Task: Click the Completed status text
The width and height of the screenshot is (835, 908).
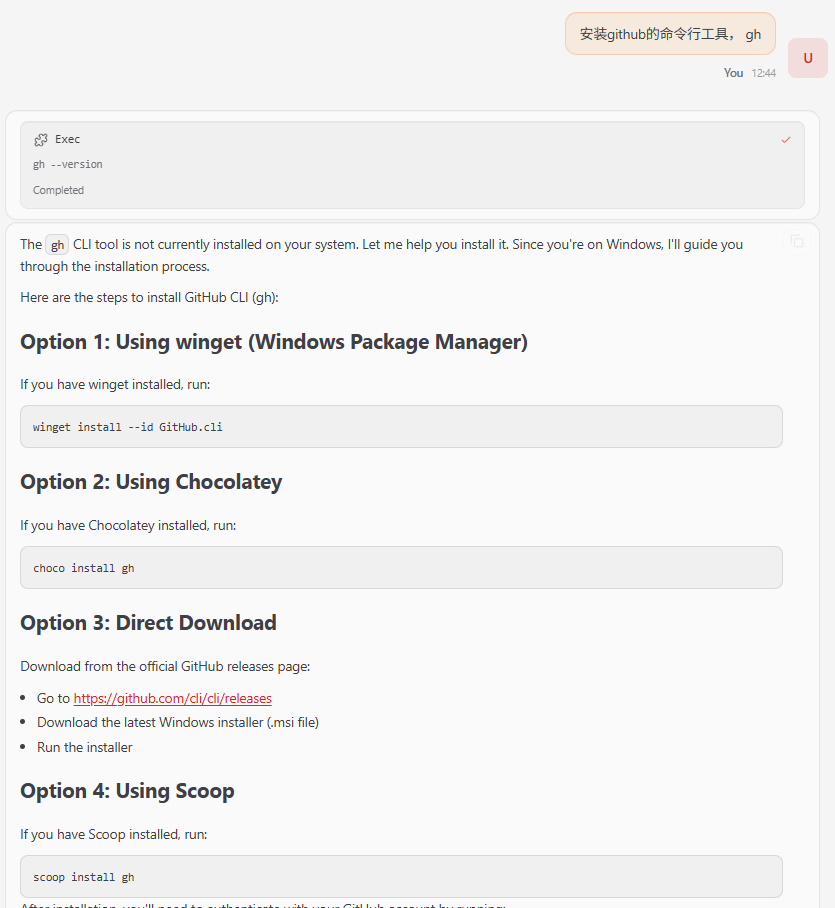Action: [58, 190]
